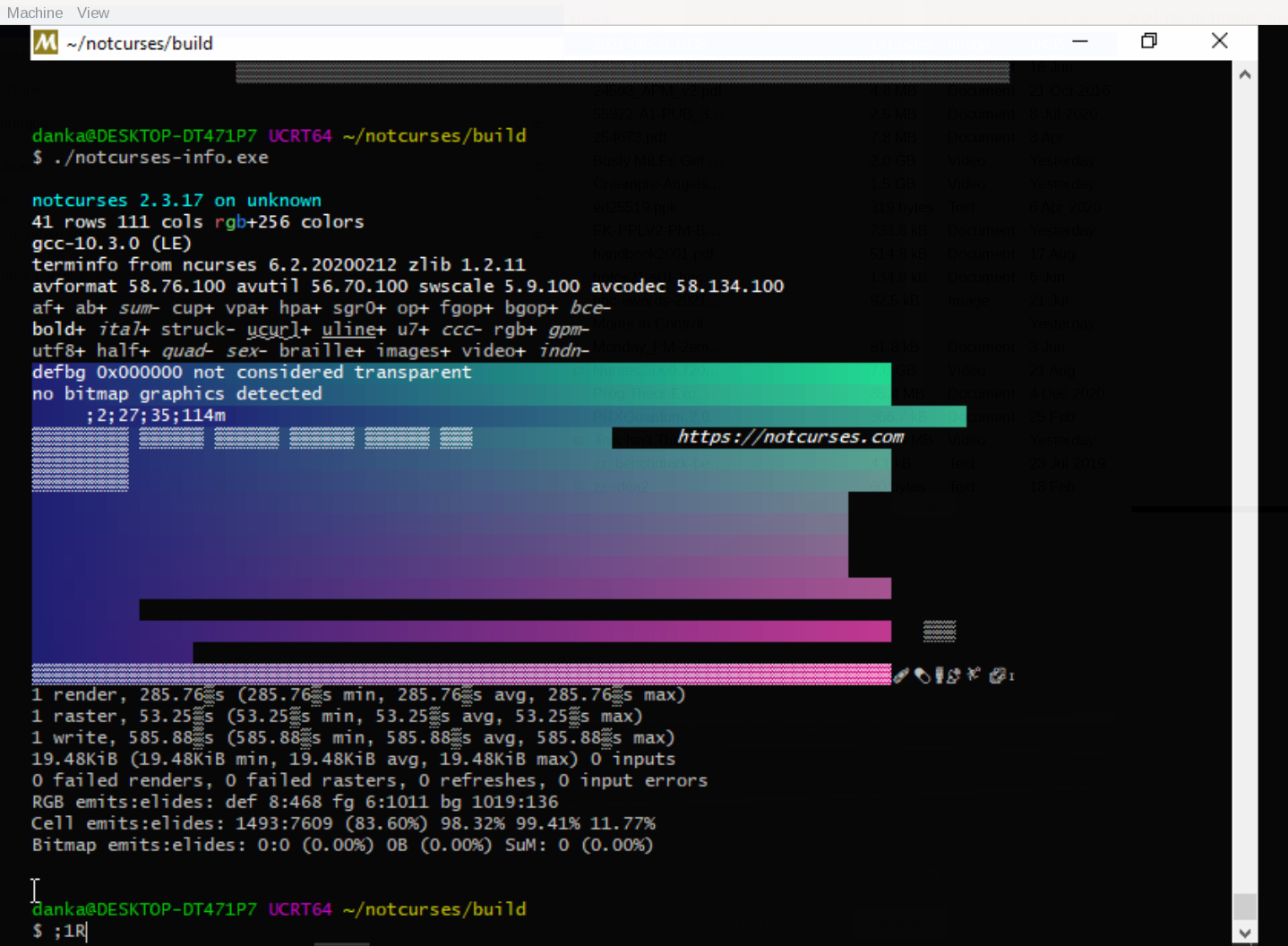The width and height of the screenshot is (1288, 946).
Task: Click the terminal scrollbar thumb
Action: pyautogui.click(x=1245, y=906)
